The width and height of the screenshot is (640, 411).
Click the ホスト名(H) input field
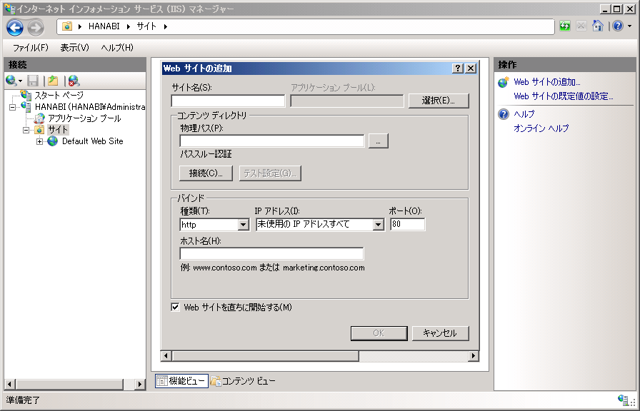click(x=271, y=253)
